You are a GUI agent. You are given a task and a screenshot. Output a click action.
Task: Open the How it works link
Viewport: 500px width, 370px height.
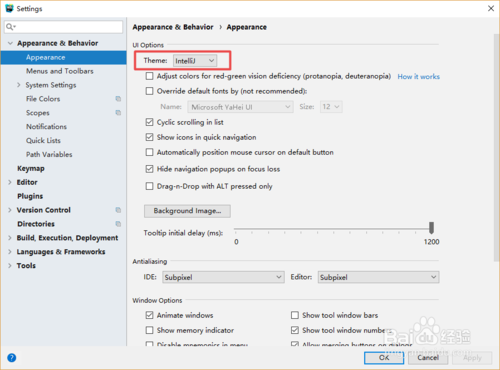pos(418,77)
